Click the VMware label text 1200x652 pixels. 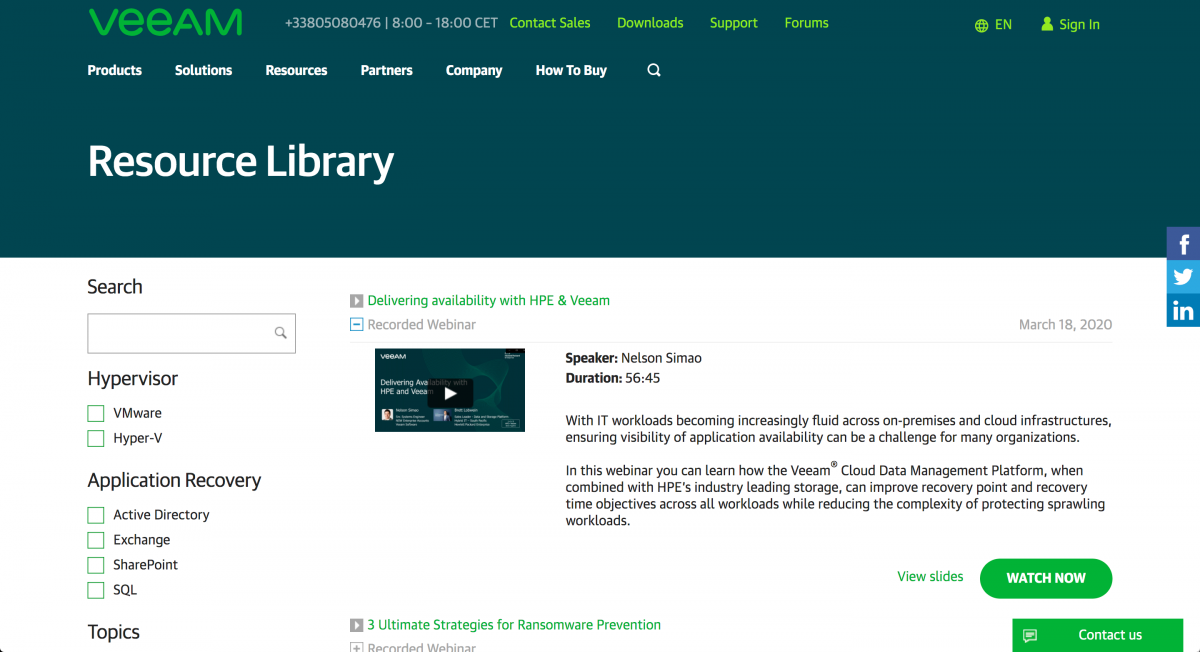(x=137, y=413)
